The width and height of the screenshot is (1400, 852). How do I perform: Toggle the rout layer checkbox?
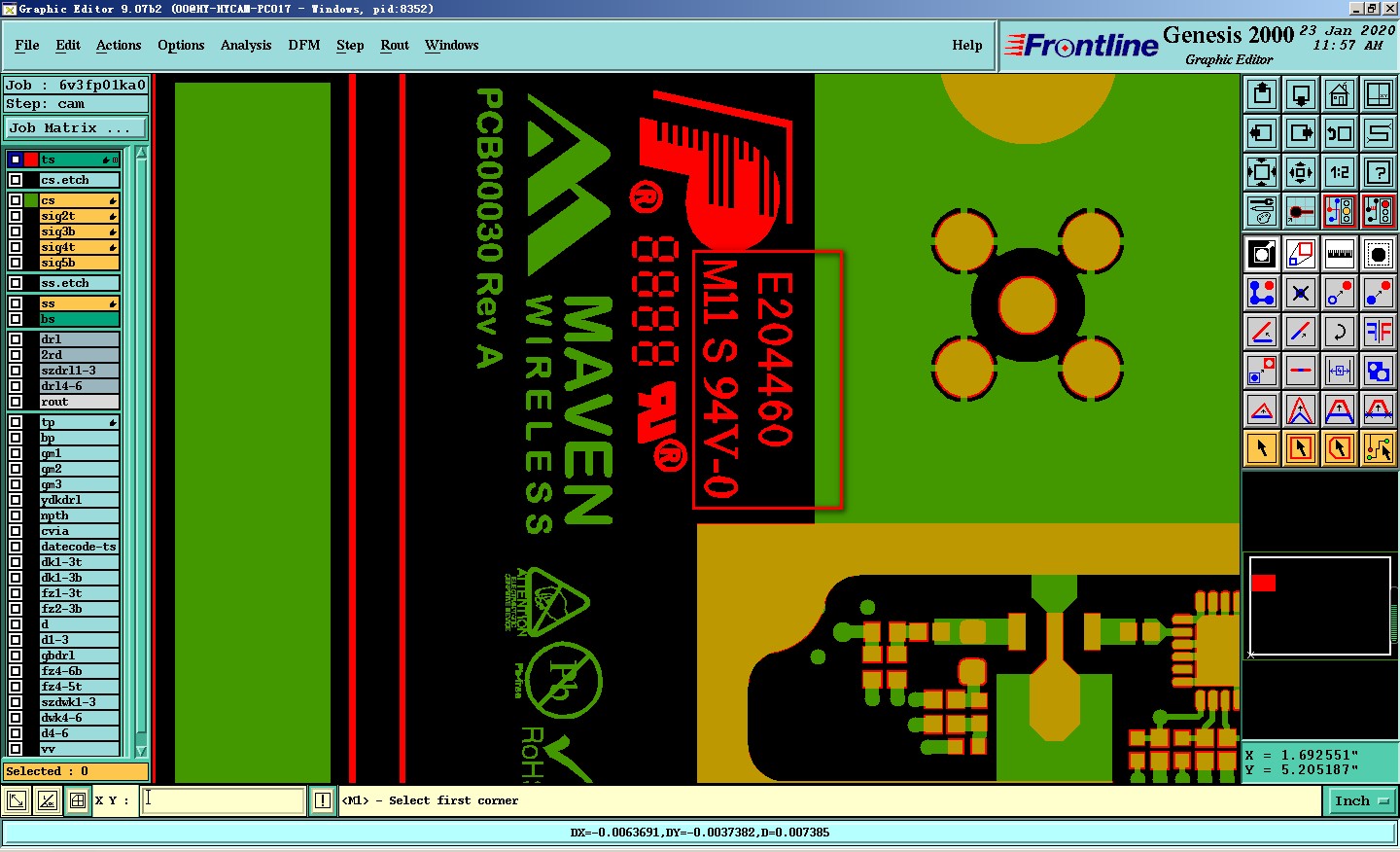point(16,402)
